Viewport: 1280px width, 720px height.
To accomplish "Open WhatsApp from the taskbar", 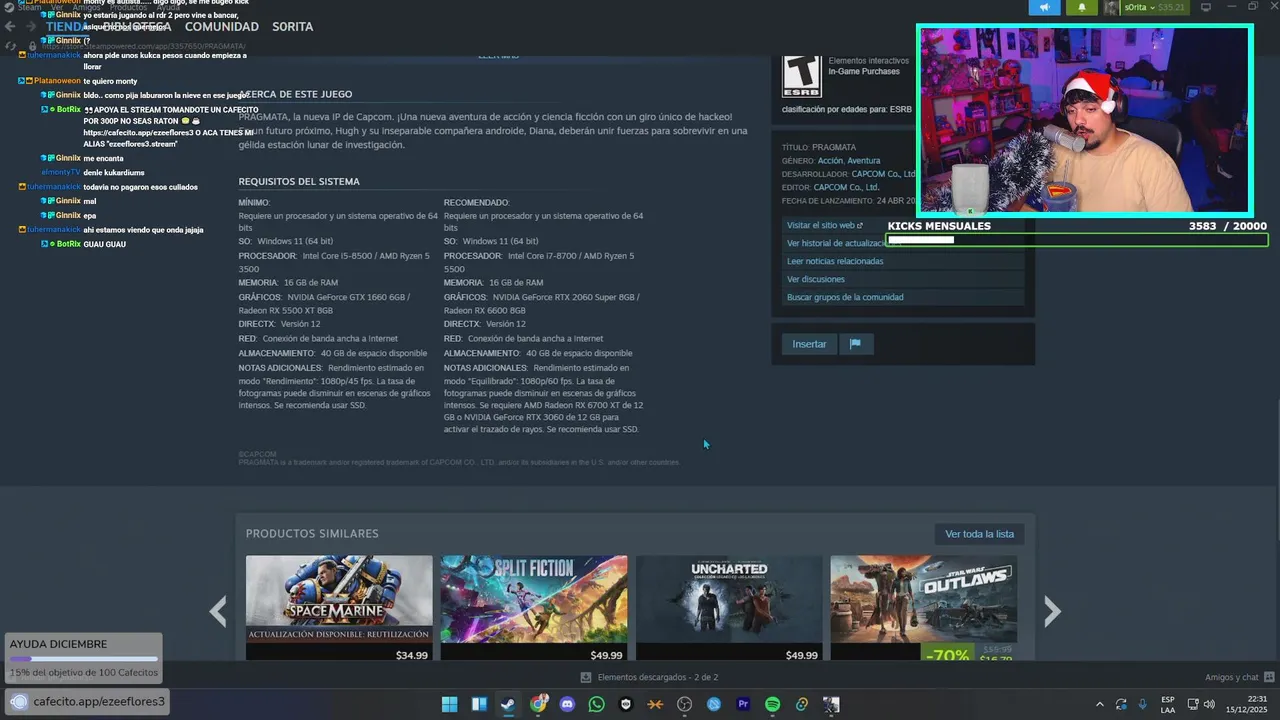I will pos(597,704).
